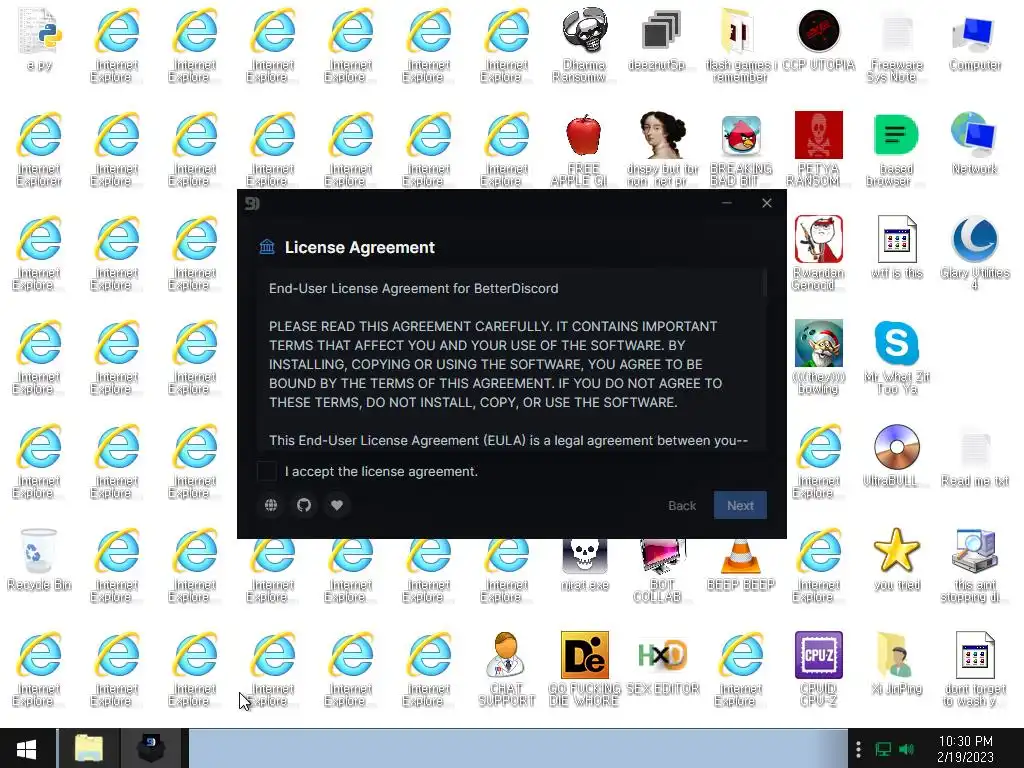The width and height of the screenshot is (1024, 768).
Task: Show hidden tray icons dots
Action: (858, 749)
